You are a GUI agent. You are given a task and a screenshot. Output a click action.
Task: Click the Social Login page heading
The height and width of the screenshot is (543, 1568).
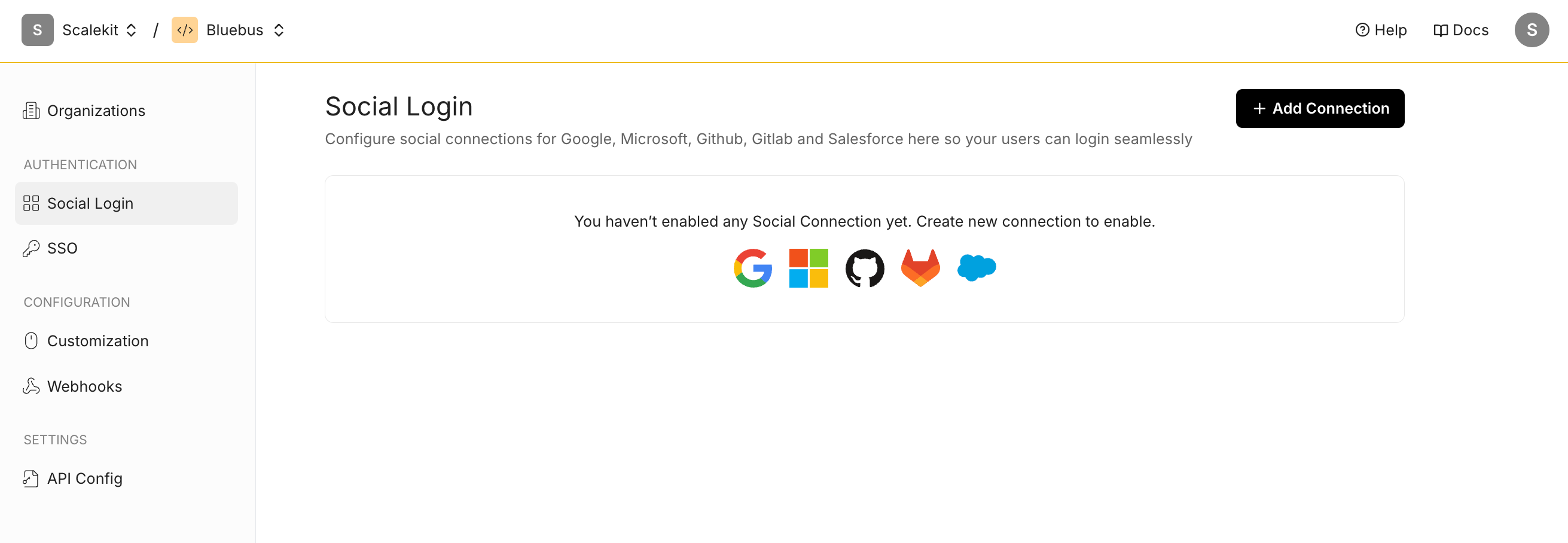click(x=399, y=106)
